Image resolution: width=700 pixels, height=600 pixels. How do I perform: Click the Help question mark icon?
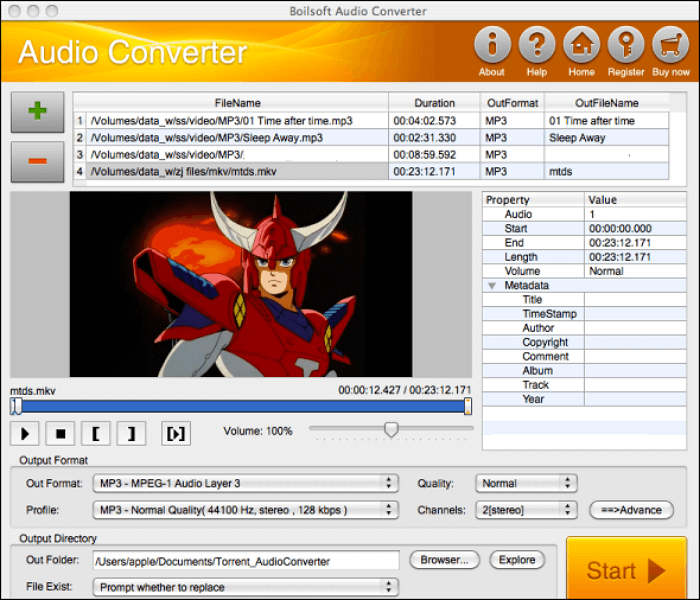pyautogui.click(x=537, y=46)
